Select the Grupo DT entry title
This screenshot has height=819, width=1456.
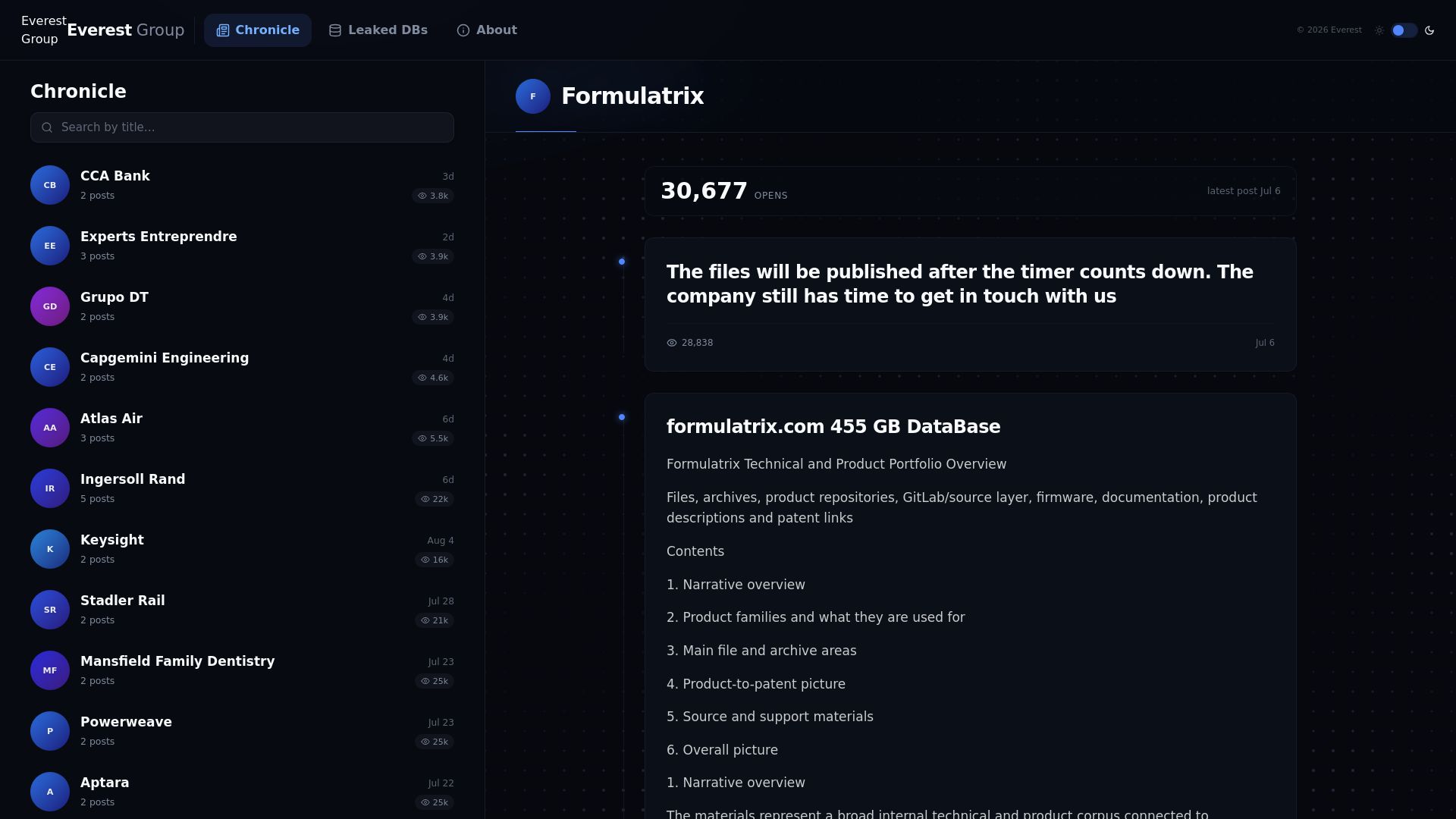tap(115, 297)
